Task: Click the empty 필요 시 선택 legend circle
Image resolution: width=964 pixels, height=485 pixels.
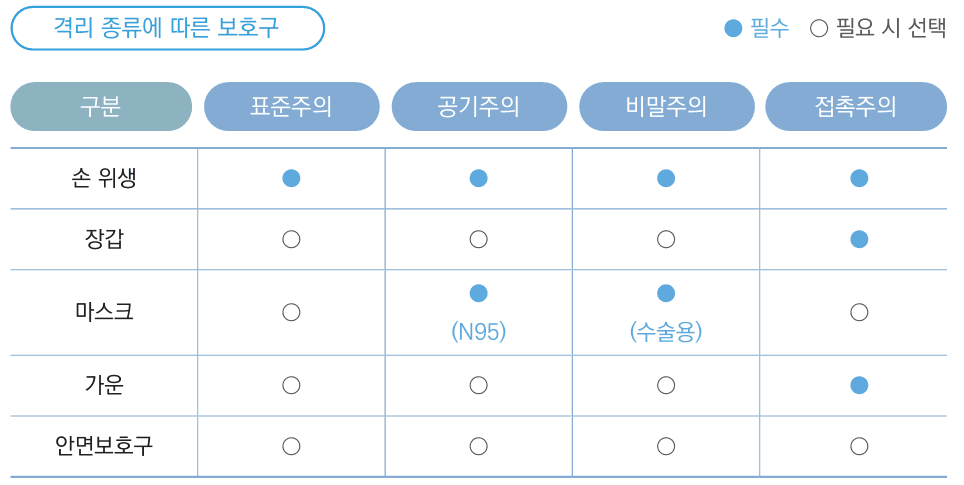Action: (818, 28)
